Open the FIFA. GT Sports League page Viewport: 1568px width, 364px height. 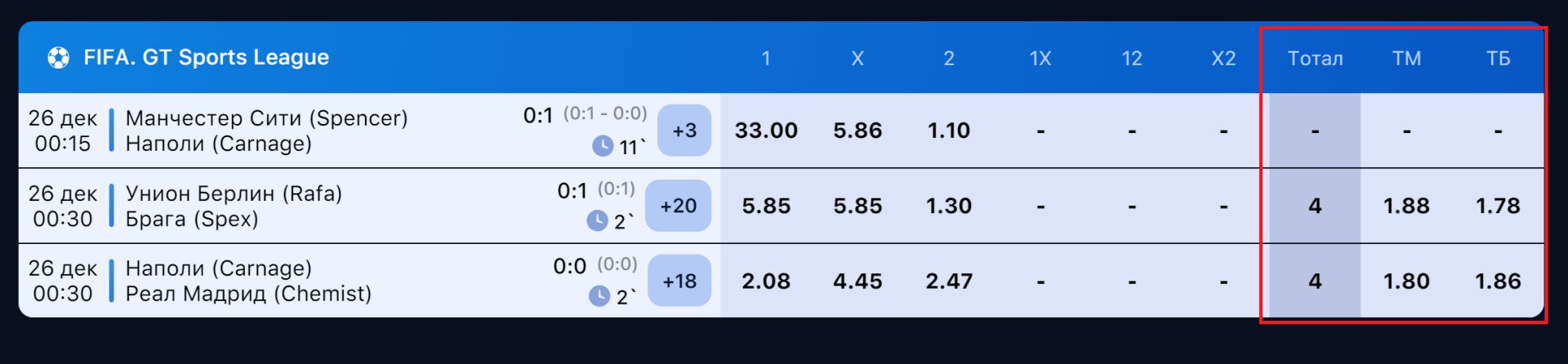pos(206,57)
